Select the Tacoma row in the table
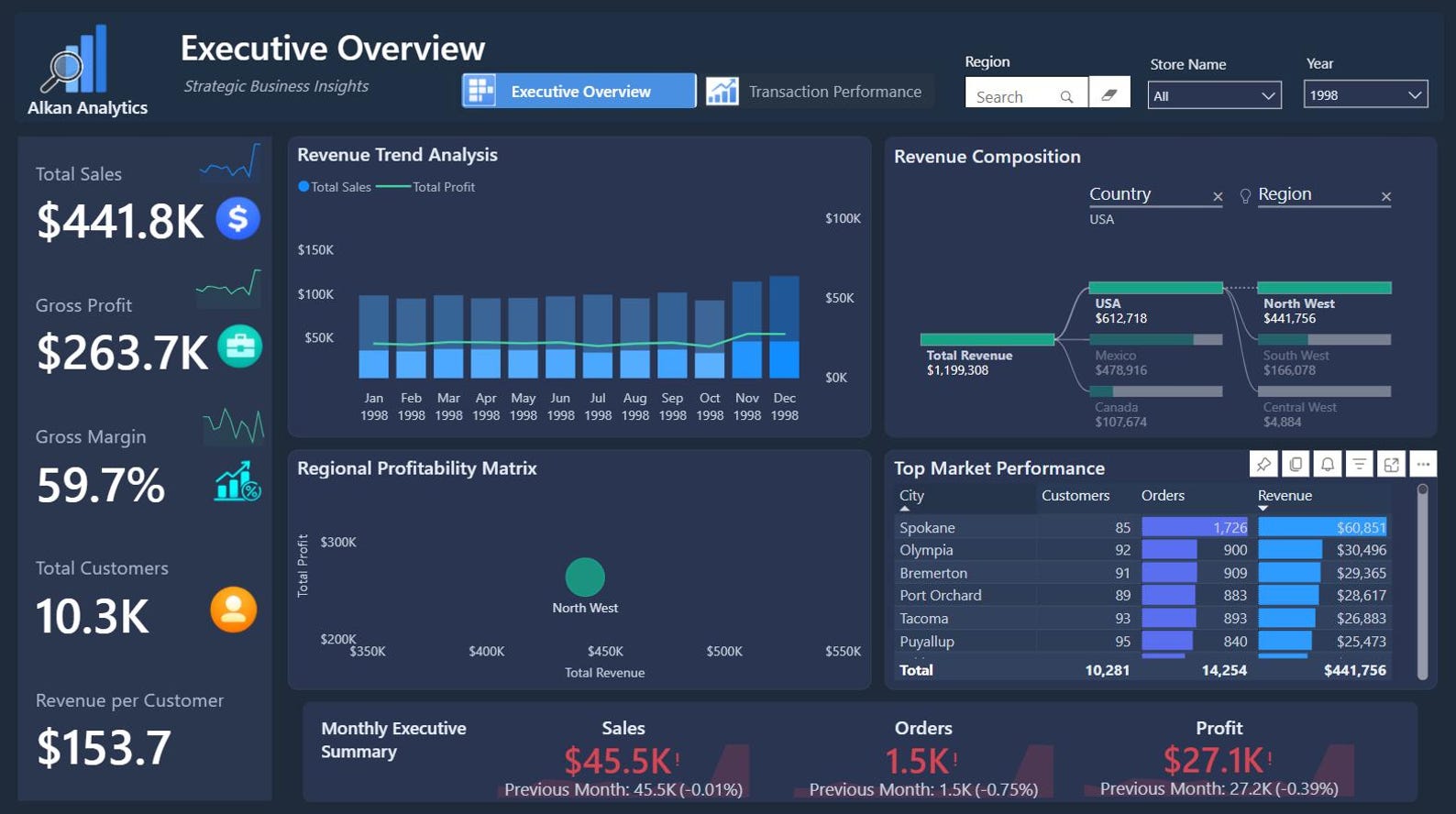Image resolution: width=1456 pixels, height=814 pixels. tap(1142, 618)
